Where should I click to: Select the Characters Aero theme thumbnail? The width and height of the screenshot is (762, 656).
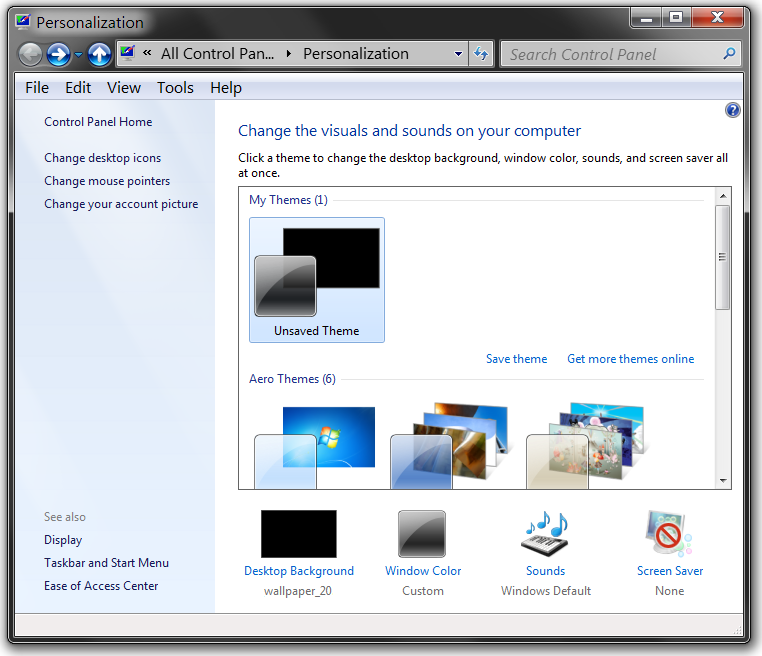pos(586,445)
